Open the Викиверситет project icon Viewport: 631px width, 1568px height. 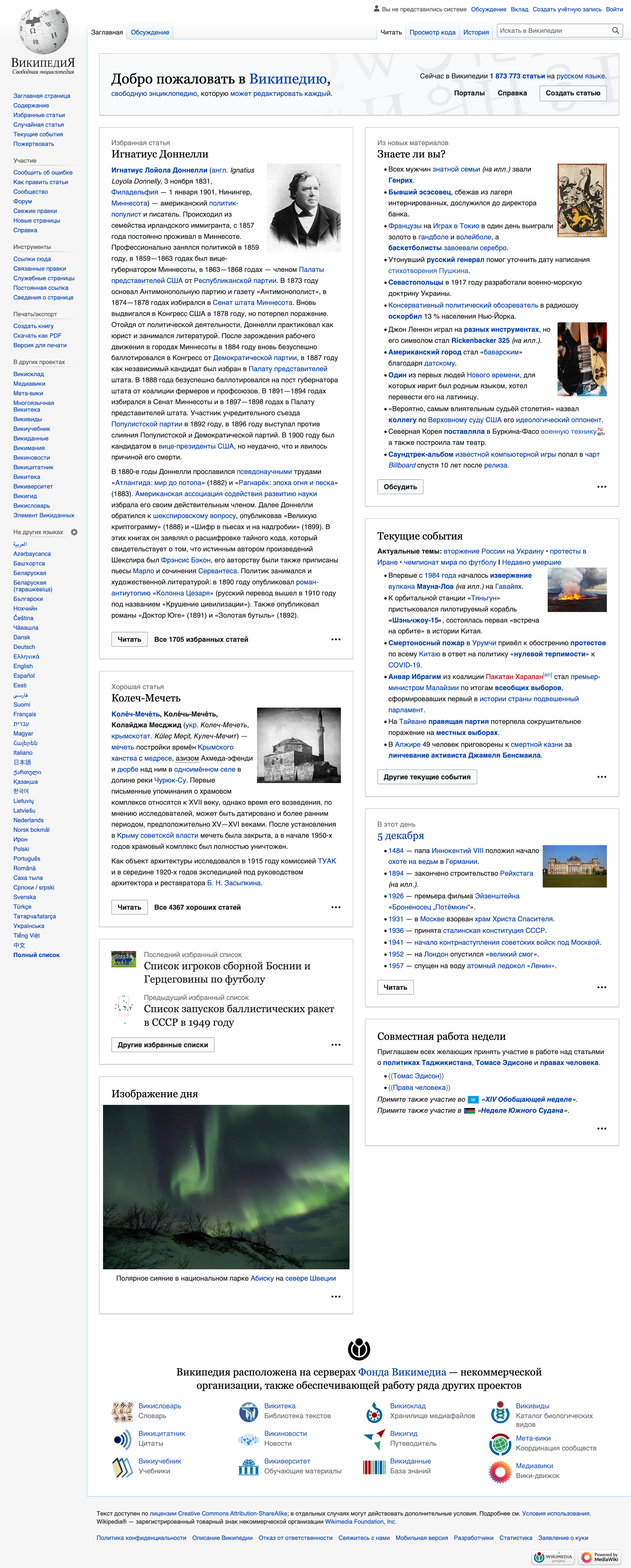coord(249,1467)
